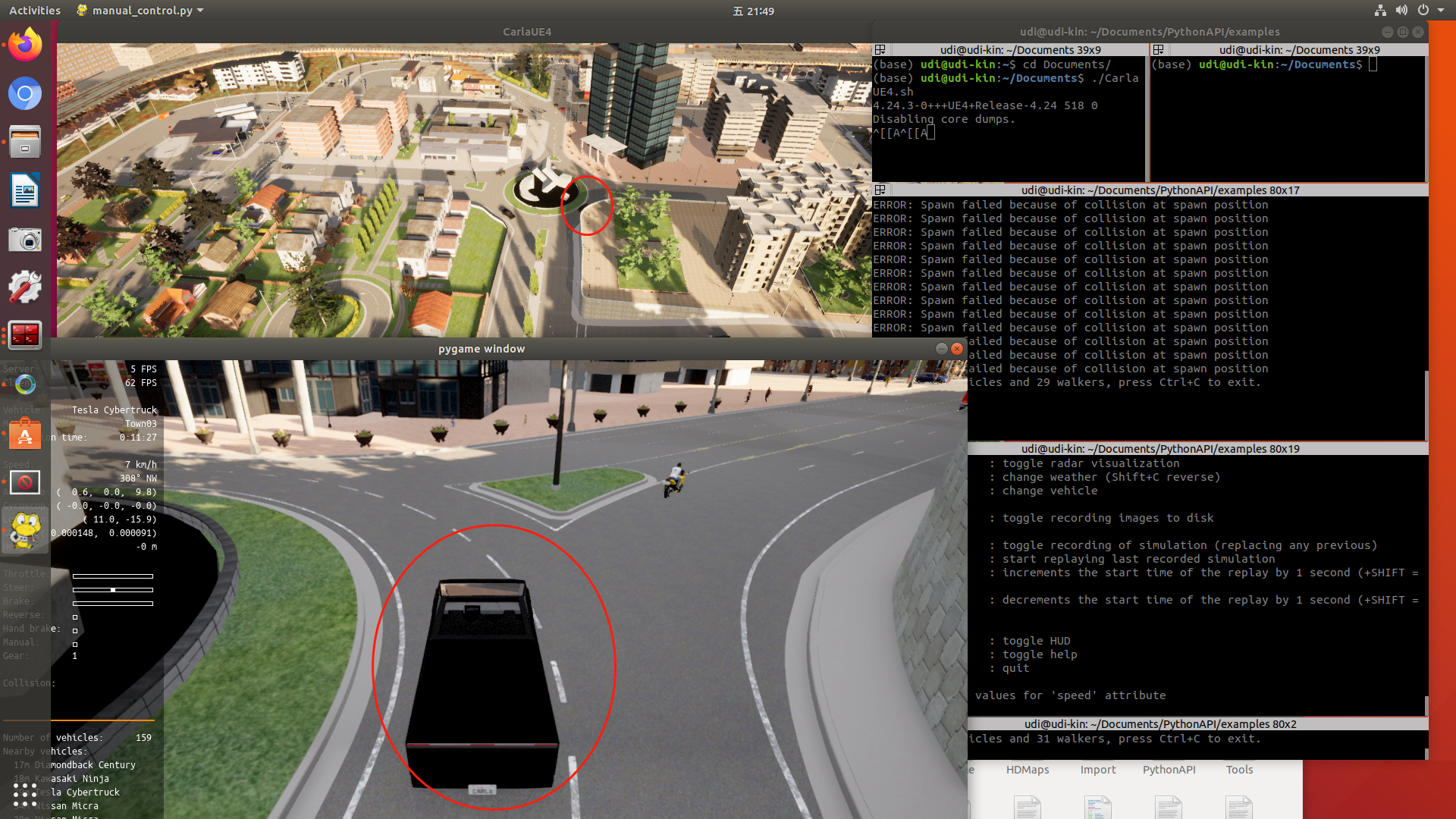This screenshot has height=819, width=1456.
Task: Select the CarlaUE4 prohibited-sign dock icon
Action: coord(25,482)
